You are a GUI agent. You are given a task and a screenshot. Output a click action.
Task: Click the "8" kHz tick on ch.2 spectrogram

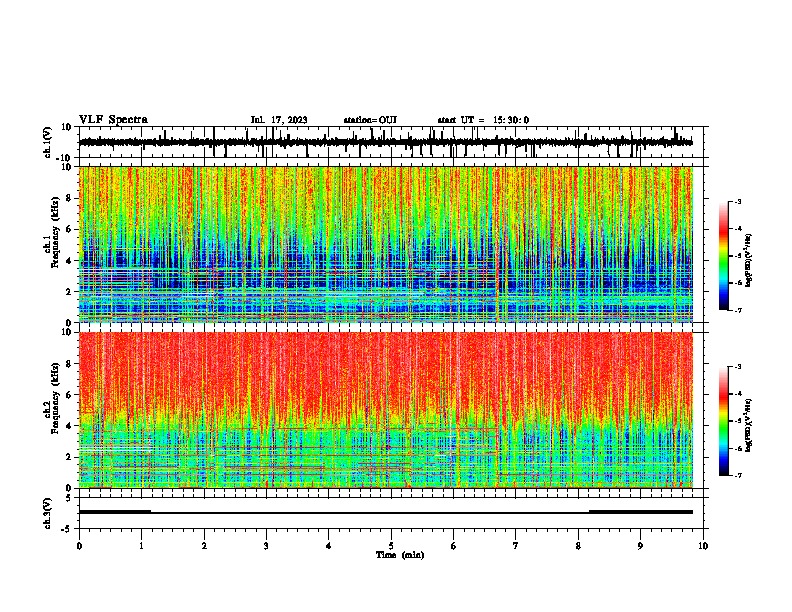[x=69, y=364]
